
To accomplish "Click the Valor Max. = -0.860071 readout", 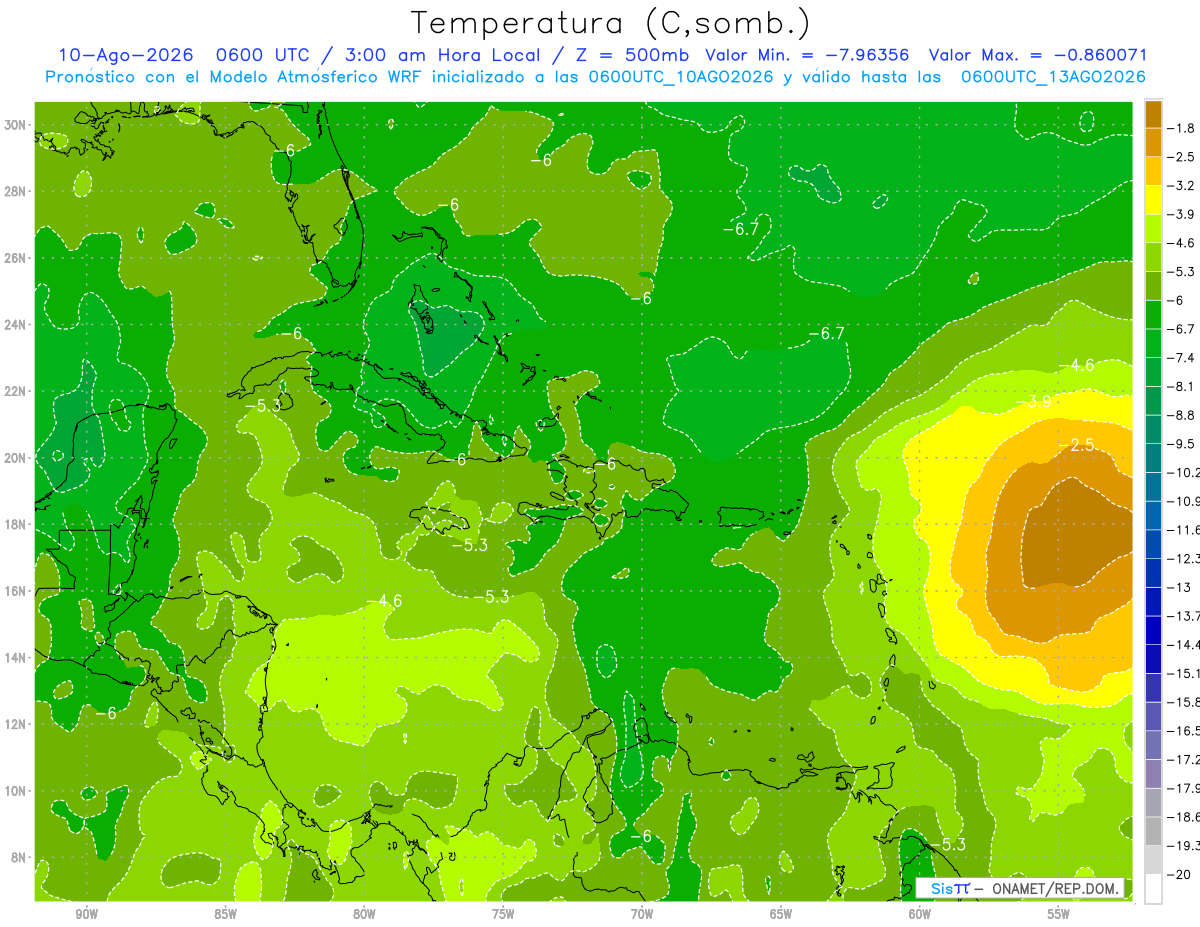I will [1037, 55].
